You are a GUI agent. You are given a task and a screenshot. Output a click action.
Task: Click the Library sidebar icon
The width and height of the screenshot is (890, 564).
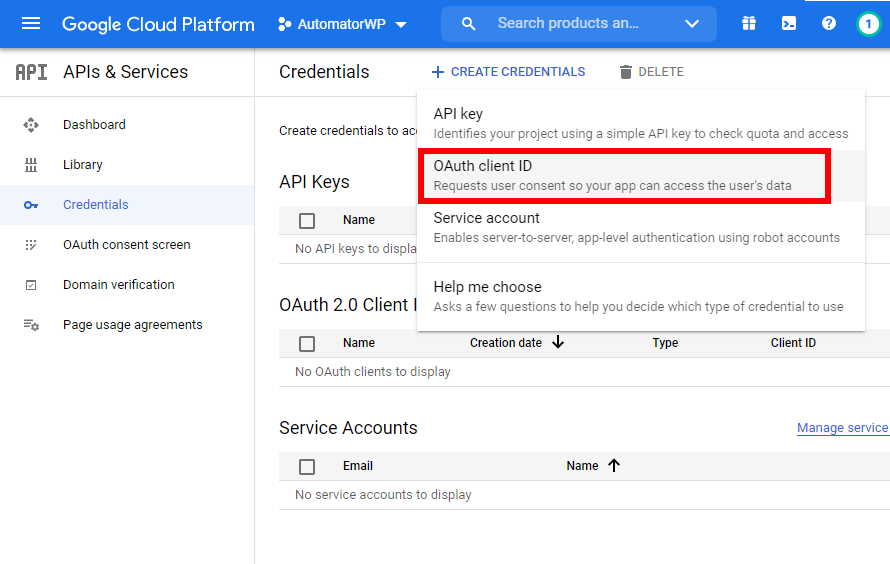(31, 165)
